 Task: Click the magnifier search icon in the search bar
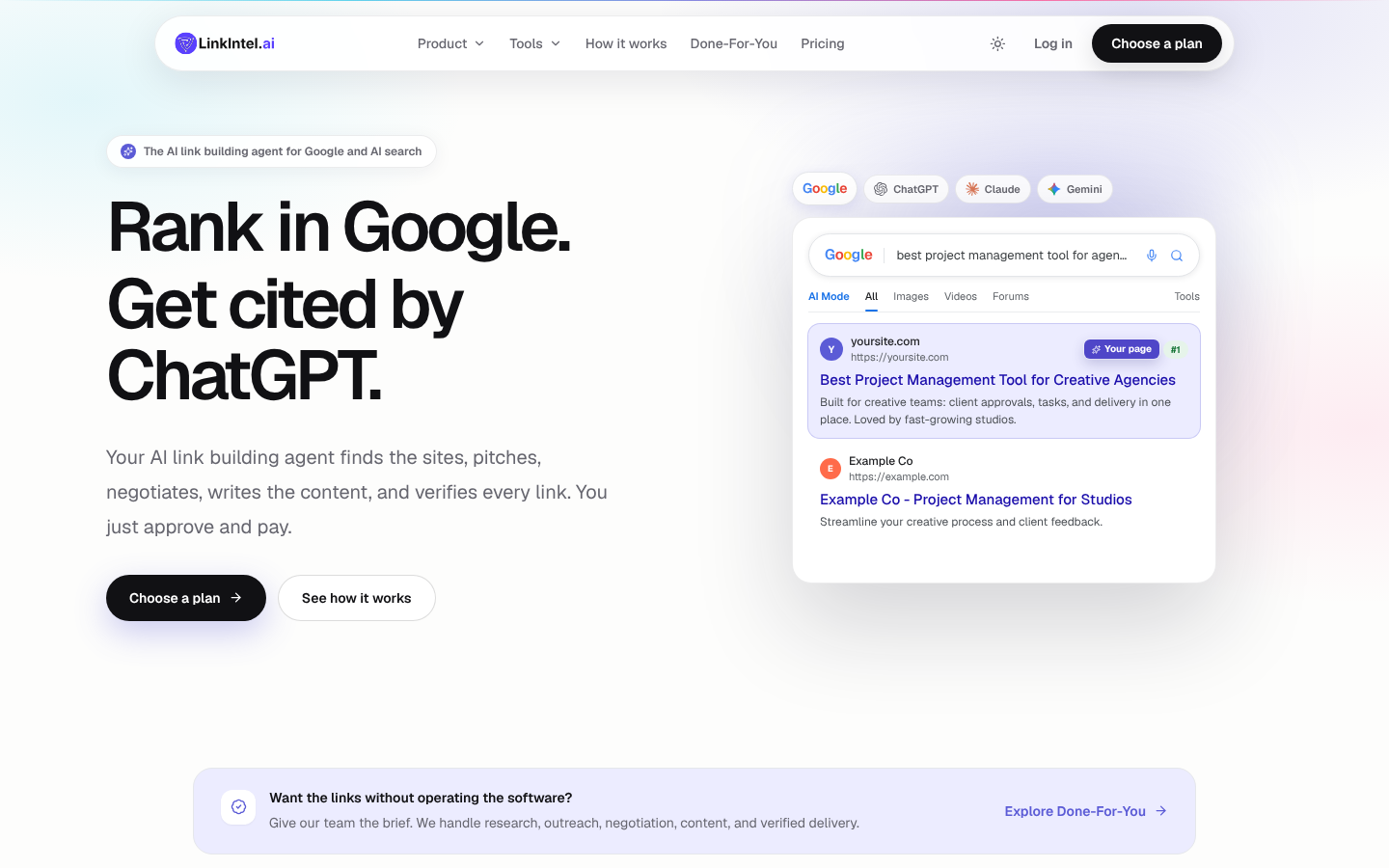pyautogui.click(x=1177, y=256)
